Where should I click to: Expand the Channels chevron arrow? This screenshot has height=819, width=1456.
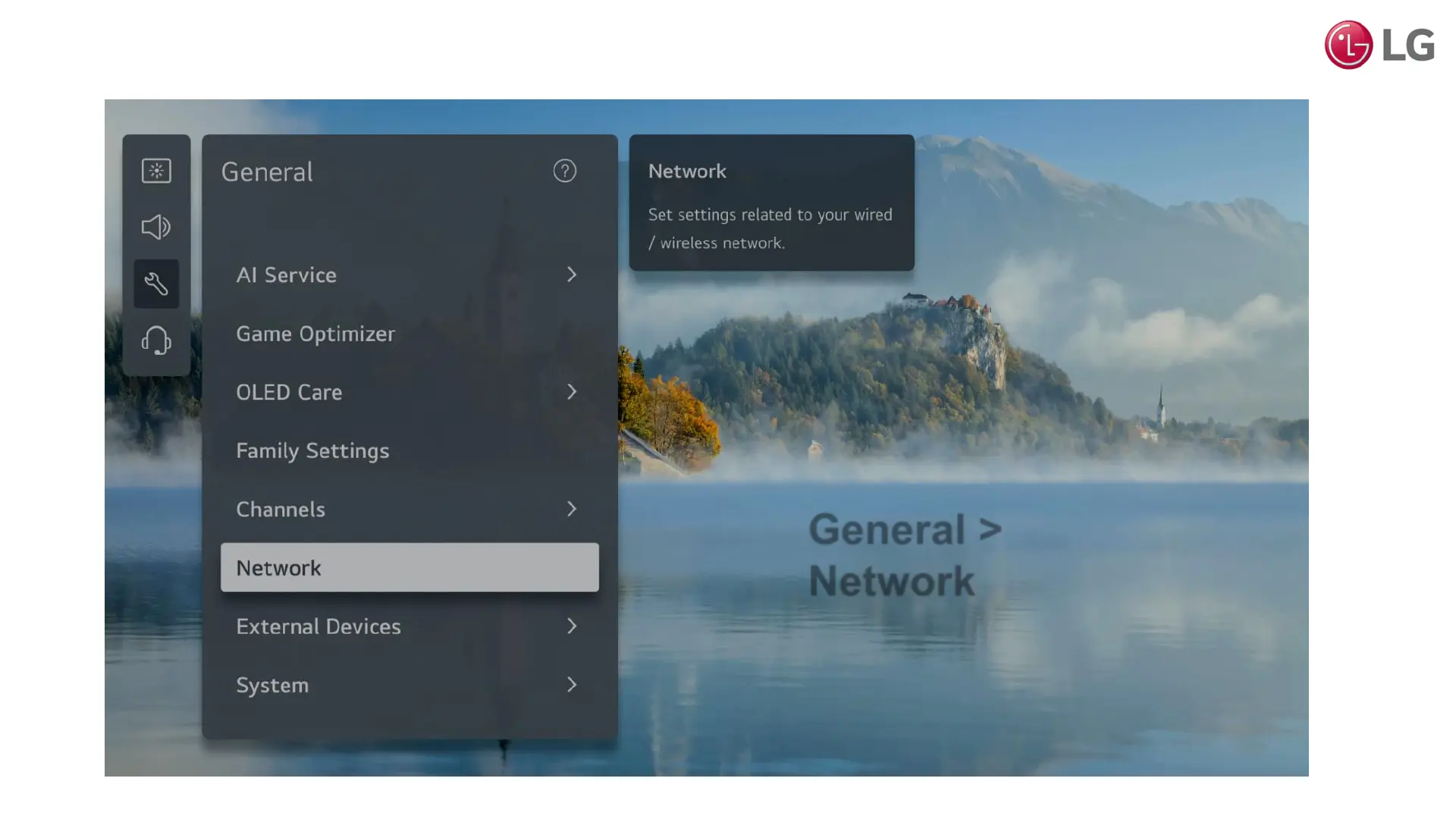click(572, 509)
